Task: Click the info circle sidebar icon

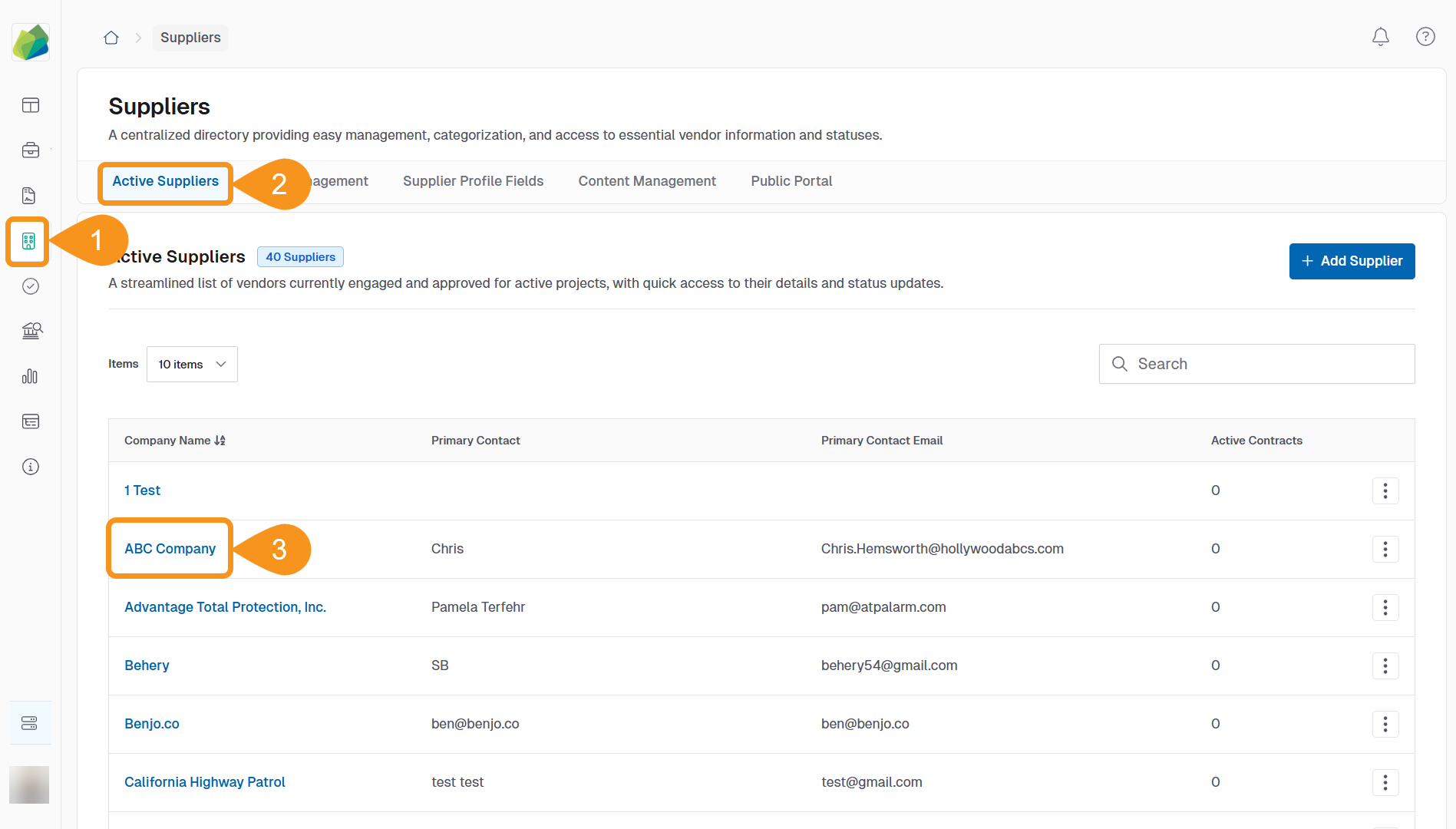Action: point(31,467)
